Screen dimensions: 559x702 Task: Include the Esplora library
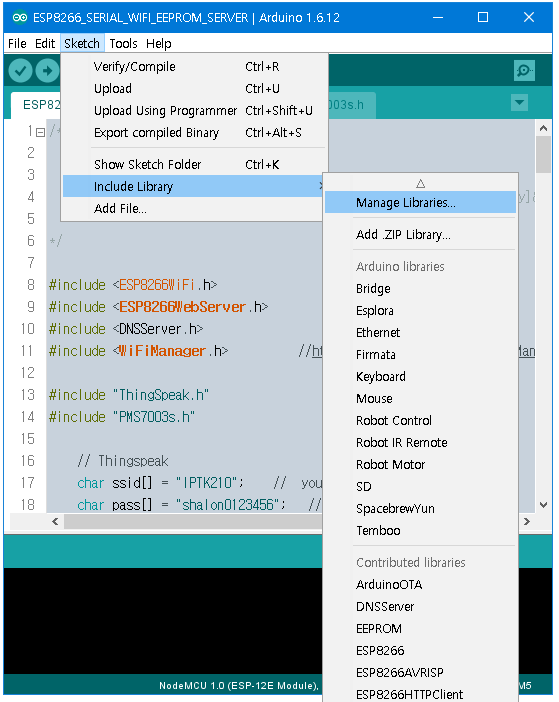pyautogui.click(x=420, y=310)
